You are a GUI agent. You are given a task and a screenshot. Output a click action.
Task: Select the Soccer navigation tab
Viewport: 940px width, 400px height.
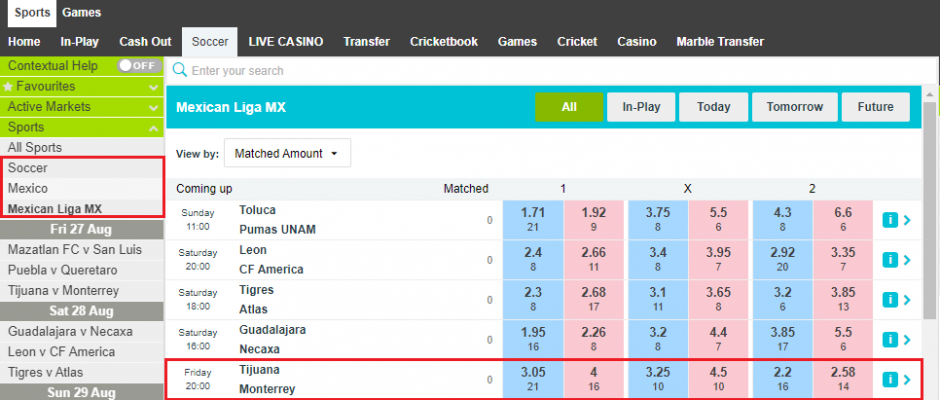tap(210, 42)
